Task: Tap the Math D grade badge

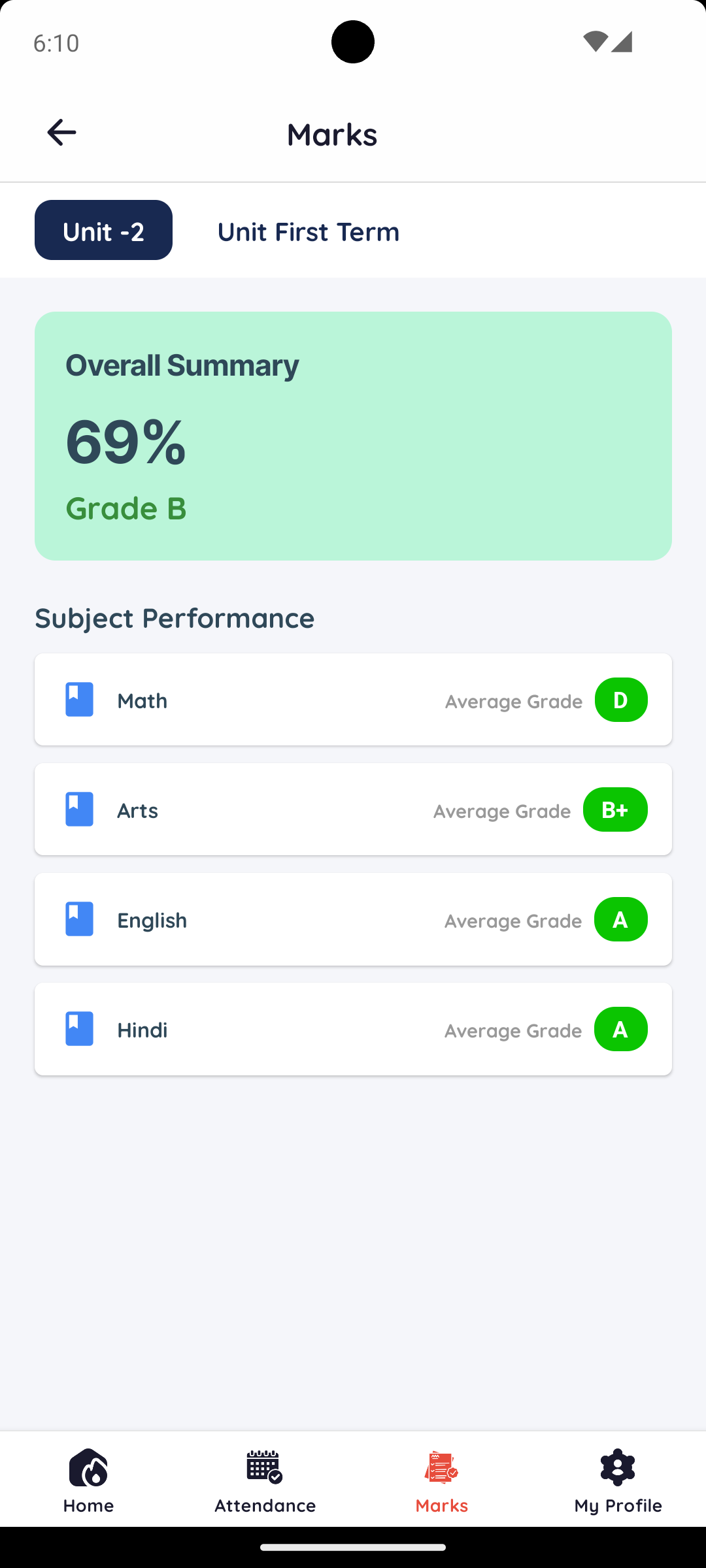Action: pos(620,700)
